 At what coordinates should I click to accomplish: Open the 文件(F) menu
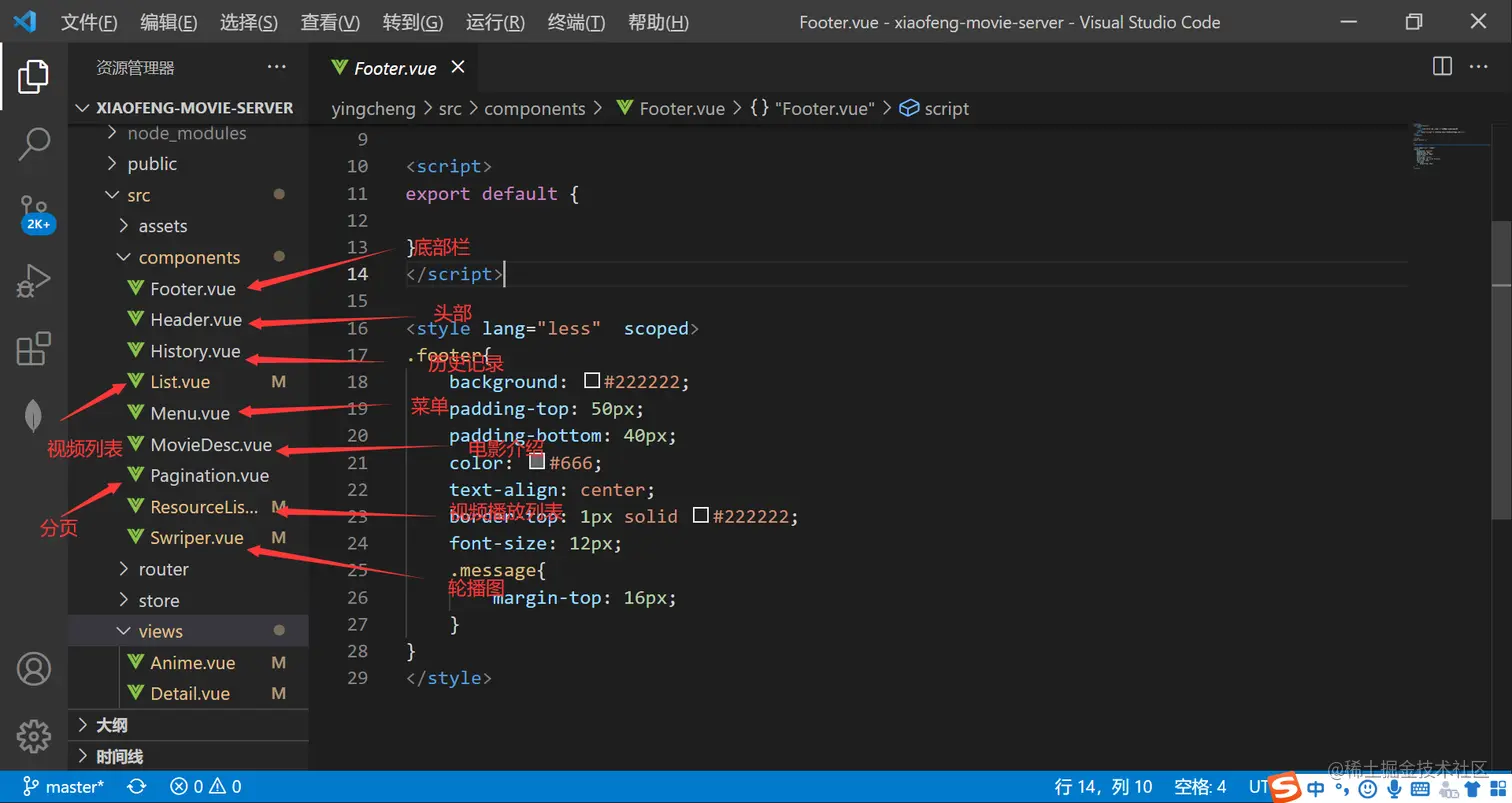[x=89, y=22]
